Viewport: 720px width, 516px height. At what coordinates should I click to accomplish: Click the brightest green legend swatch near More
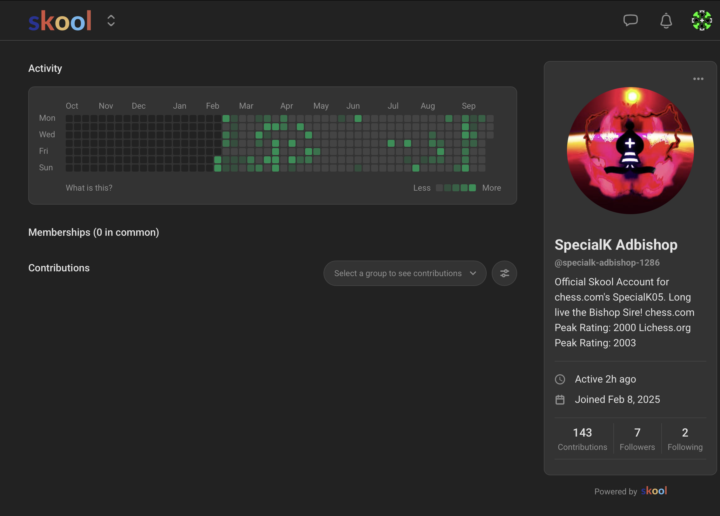point(472,188)
